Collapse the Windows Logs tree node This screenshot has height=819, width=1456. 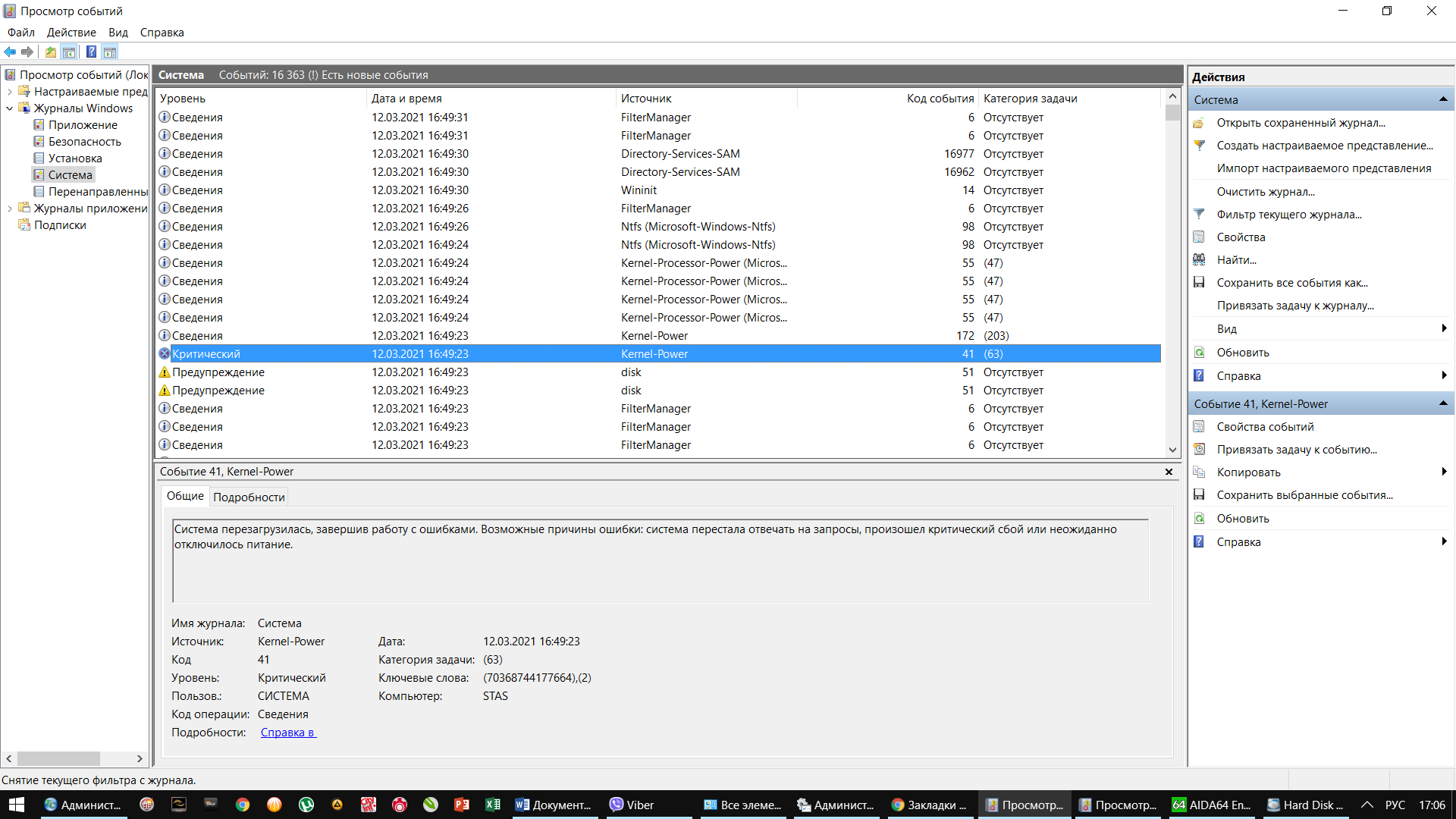9,108
